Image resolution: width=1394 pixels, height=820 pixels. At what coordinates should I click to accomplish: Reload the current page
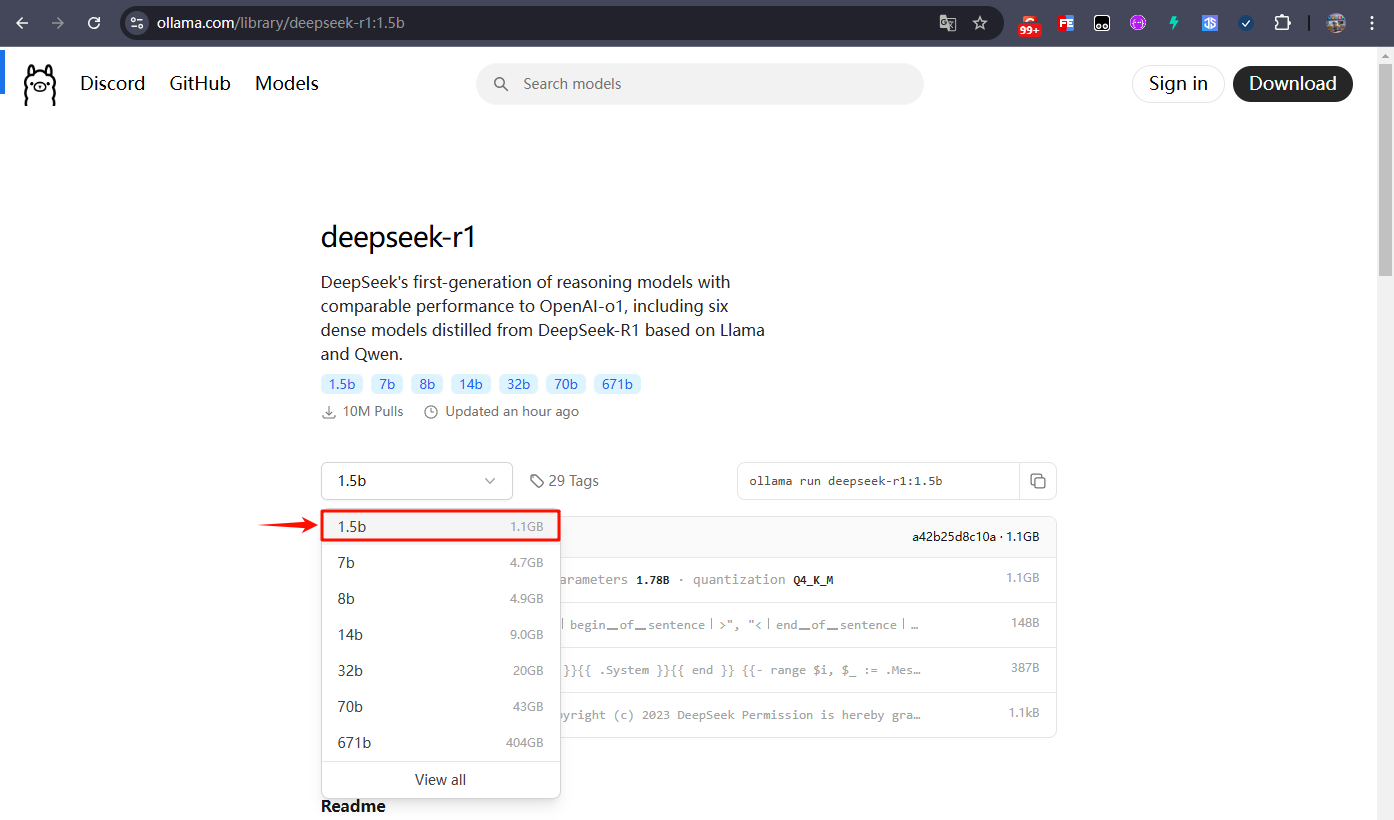point(93,22)
